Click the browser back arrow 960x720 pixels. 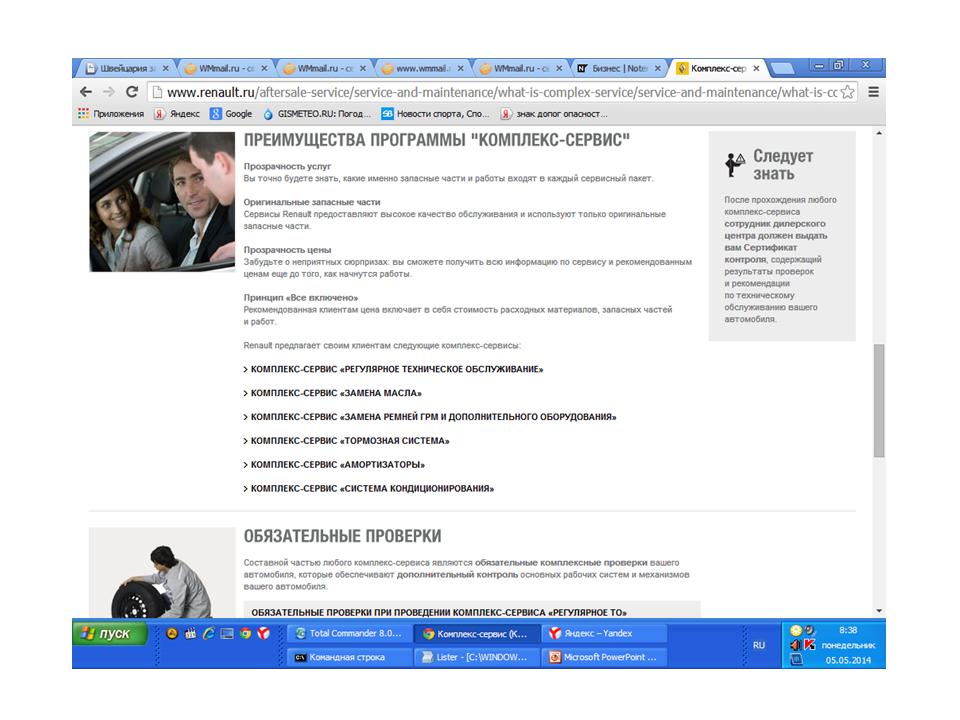pyautogui.click(x=86, y=92)
